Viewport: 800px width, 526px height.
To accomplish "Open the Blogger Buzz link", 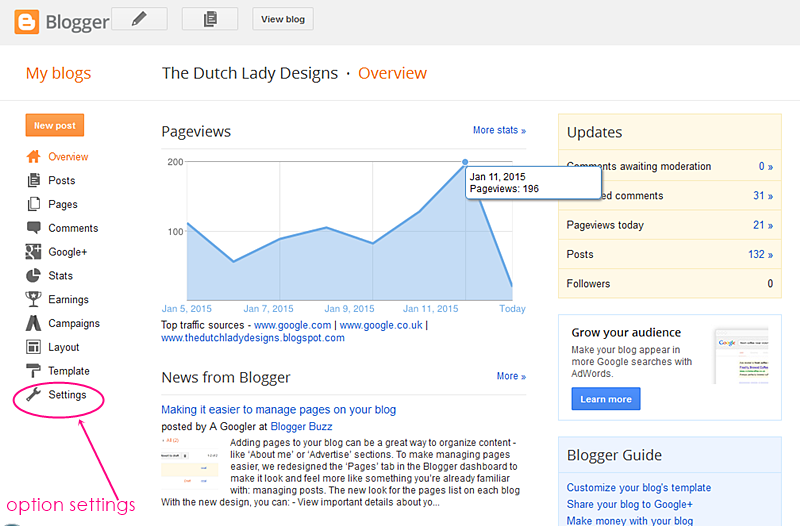I will click(x=301, y=427).
